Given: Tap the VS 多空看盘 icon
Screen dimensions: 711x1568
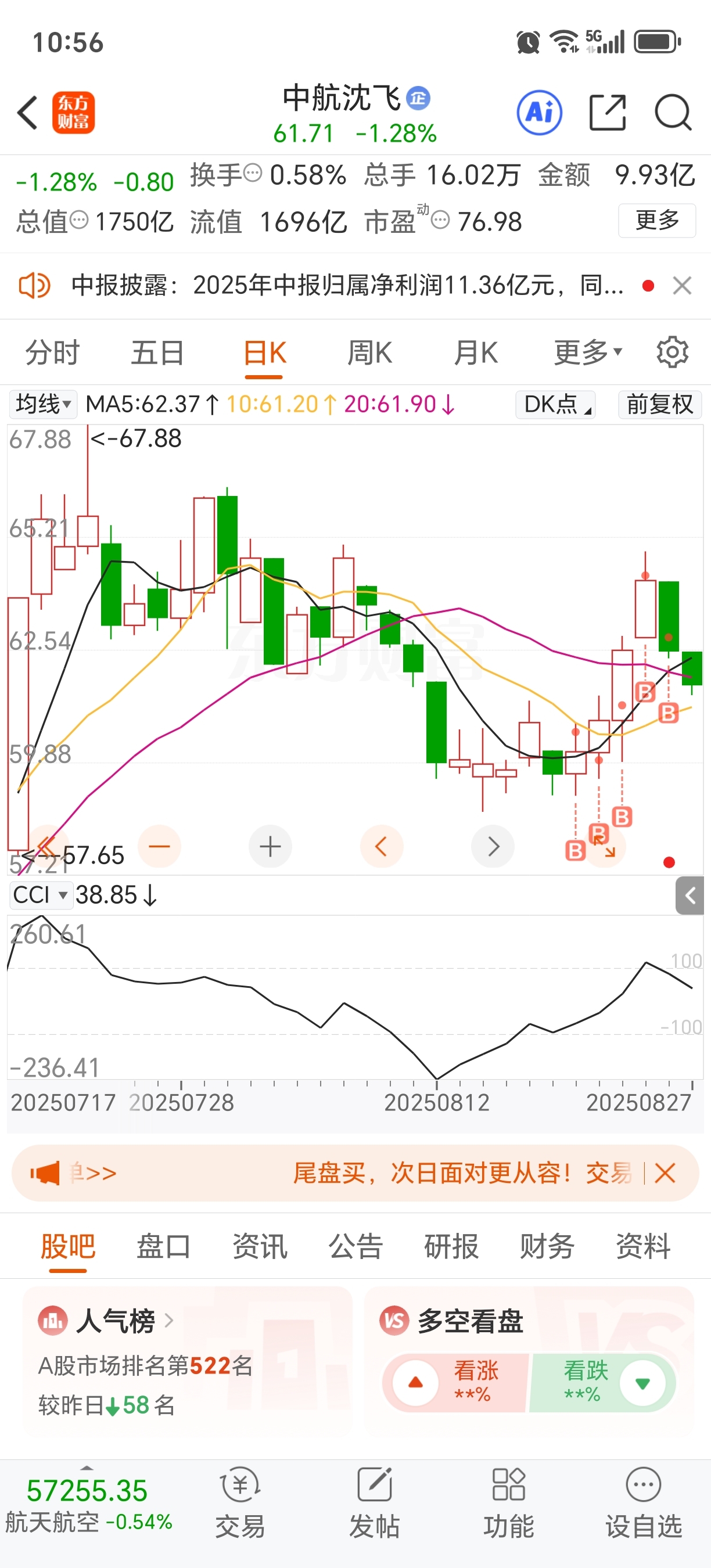Looking at the screenshot, I should point(394,1321).
